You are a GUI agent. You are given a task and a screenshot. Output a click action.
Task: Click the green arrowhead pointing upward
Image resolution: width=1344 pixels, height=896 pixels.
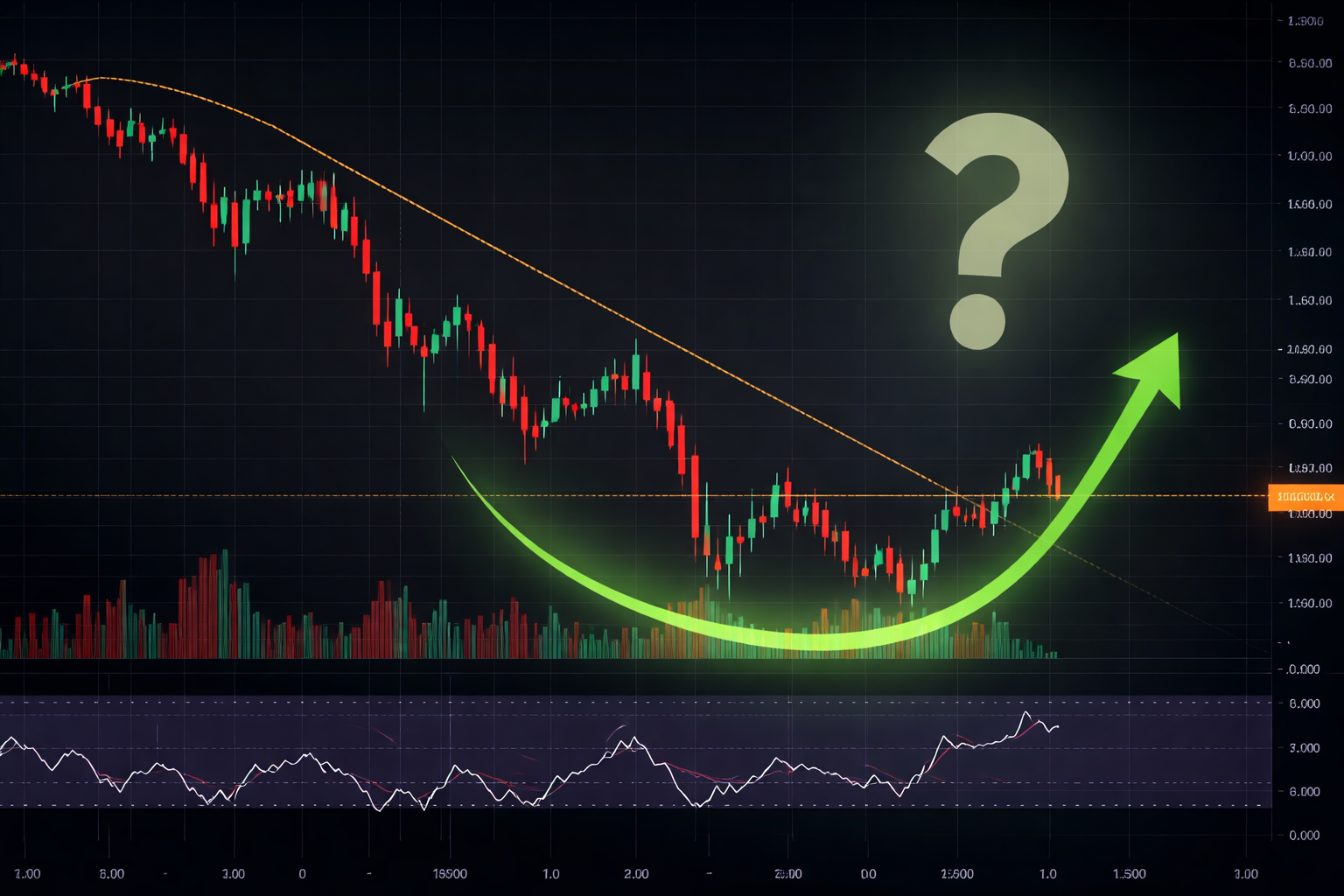coord(1155,367)
